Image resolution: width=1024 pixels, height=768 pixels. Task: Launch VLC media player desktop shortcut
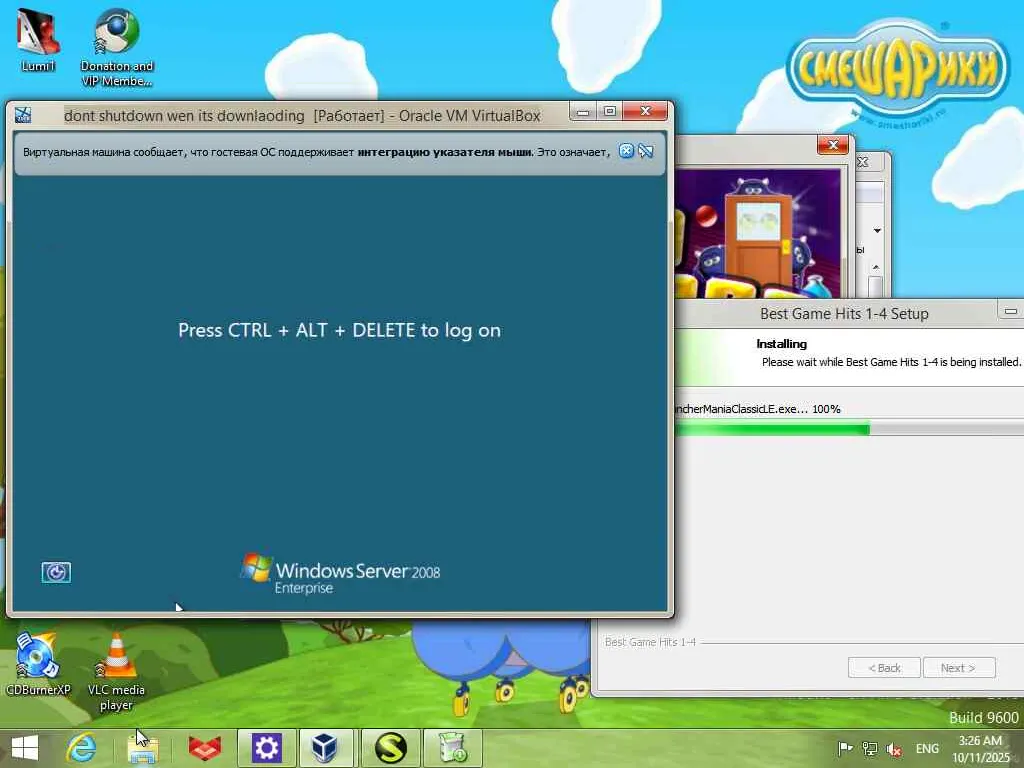pyautogui.click(x=116, y=673)
